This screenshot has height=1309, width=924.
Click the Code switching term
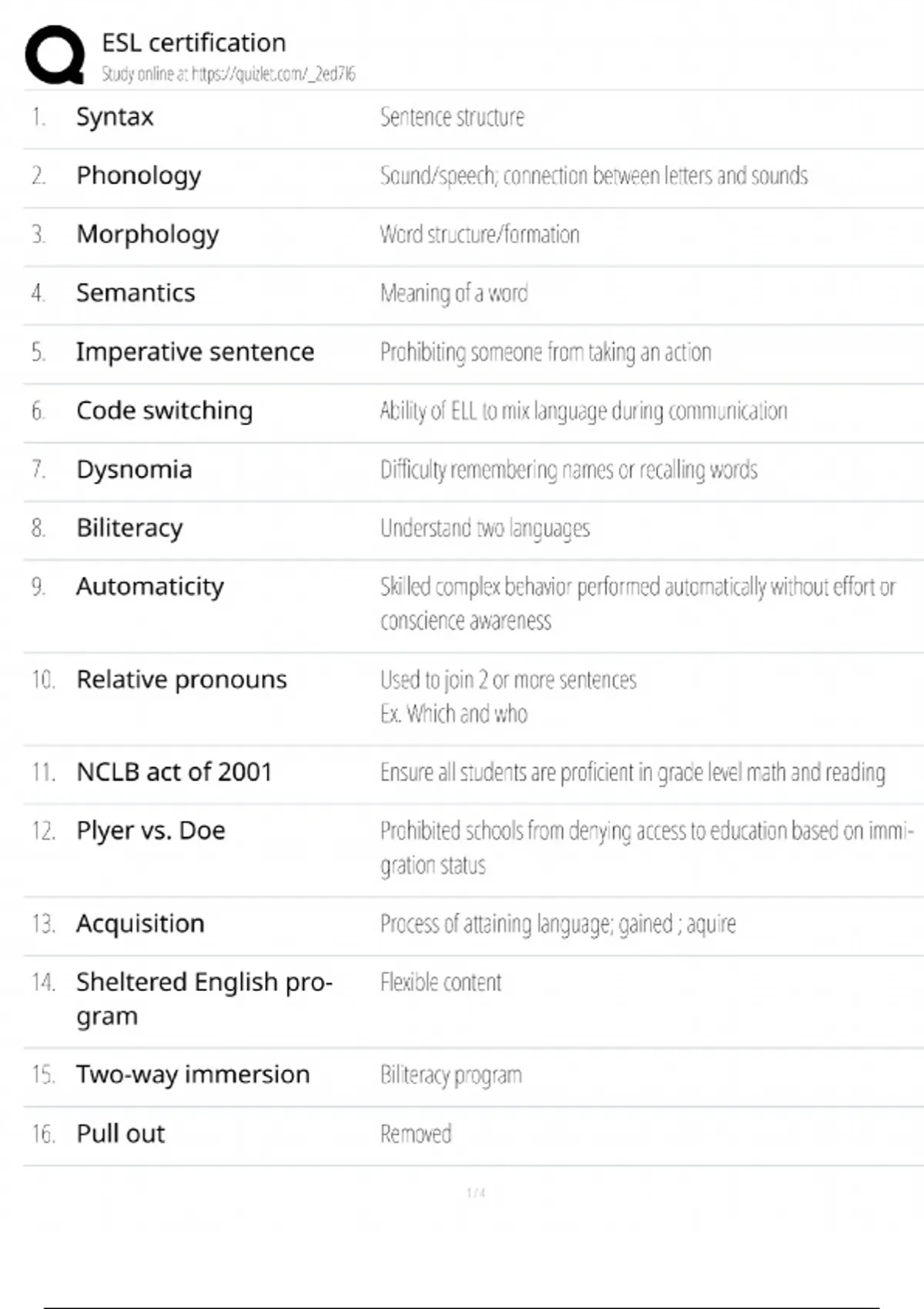[x=164, y=411]
